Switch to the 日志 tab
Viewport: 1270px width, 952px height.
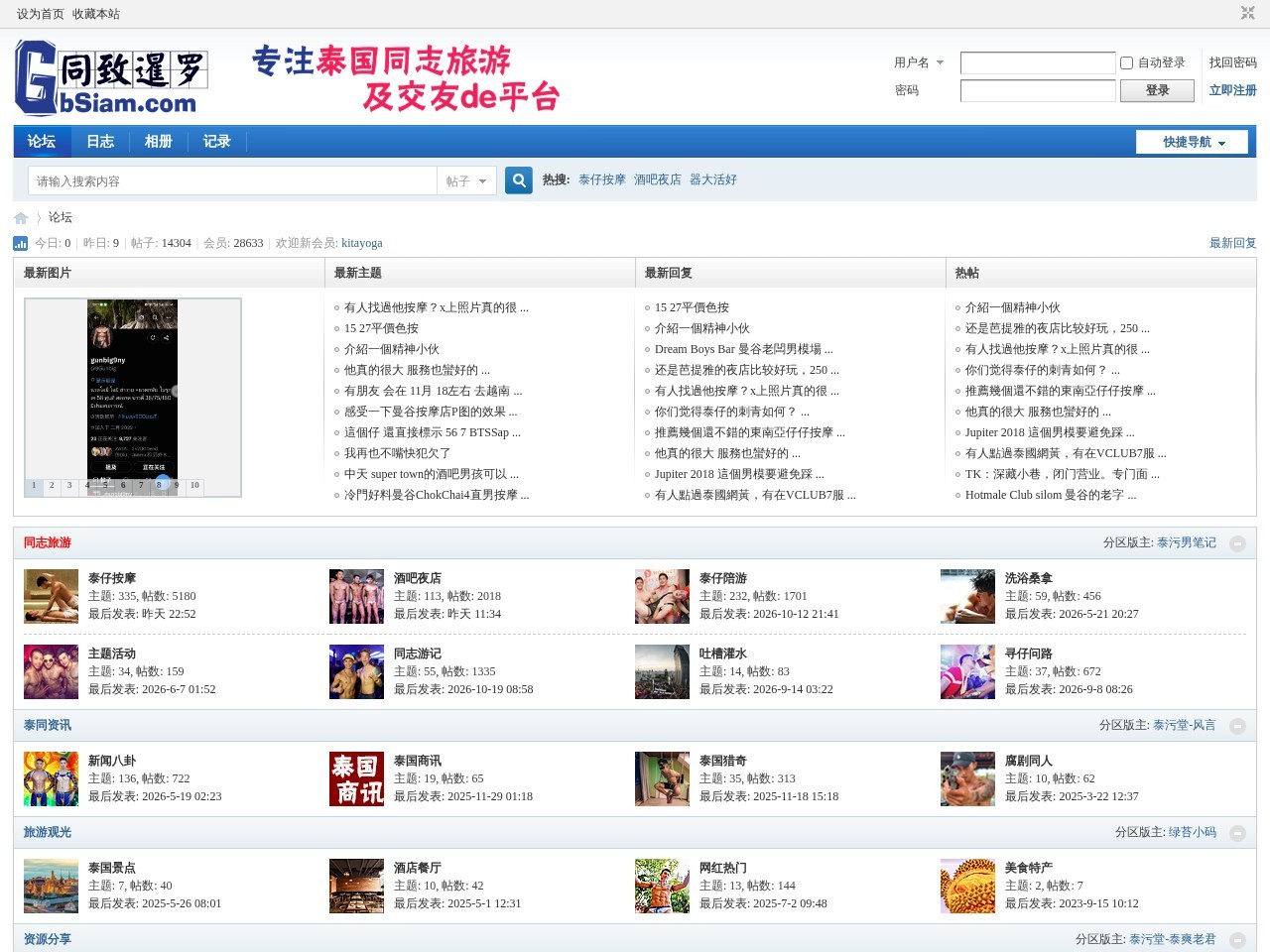[x=100, y=142]
